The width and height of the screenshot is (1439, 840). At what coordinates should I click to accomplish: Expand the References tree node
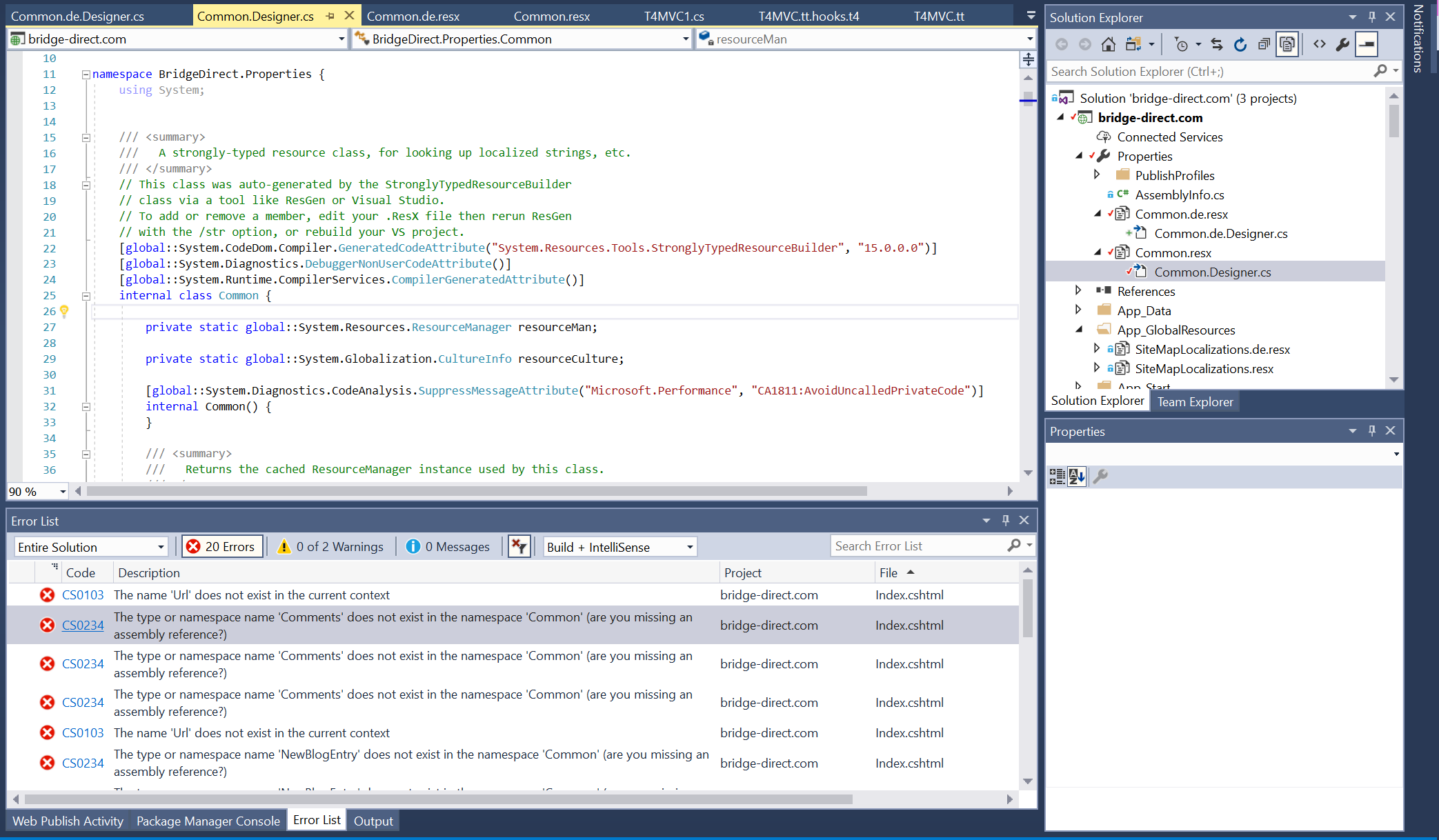tap(1078, 291)
